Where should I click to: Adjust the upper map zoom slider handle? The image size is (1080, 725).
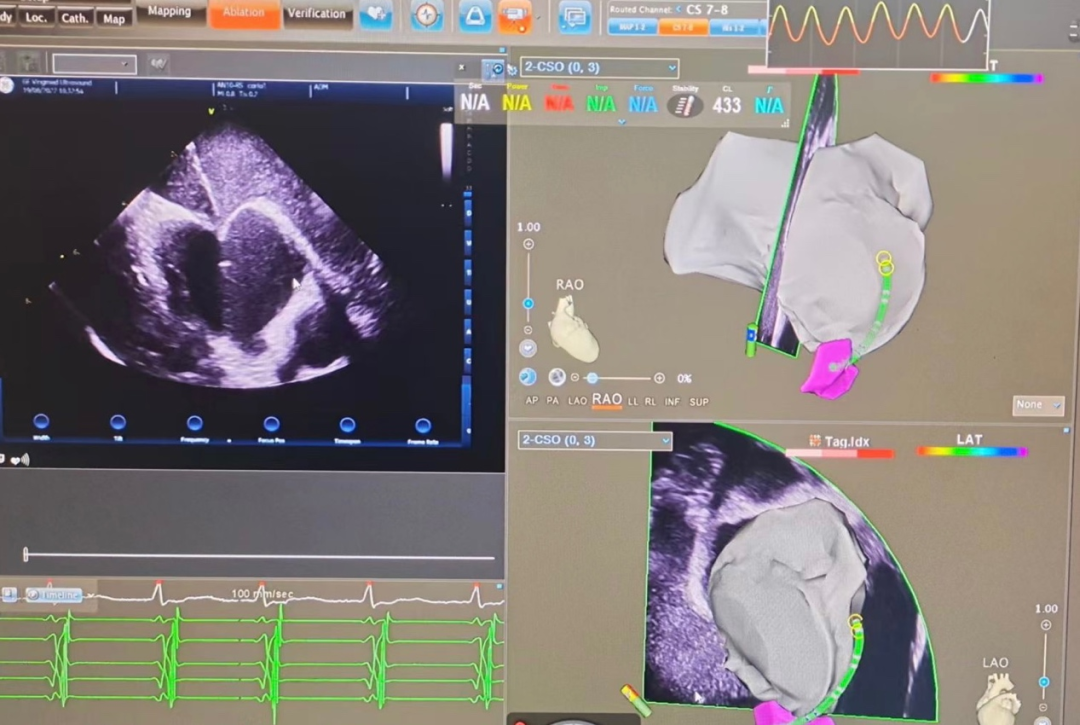[528, 304]
